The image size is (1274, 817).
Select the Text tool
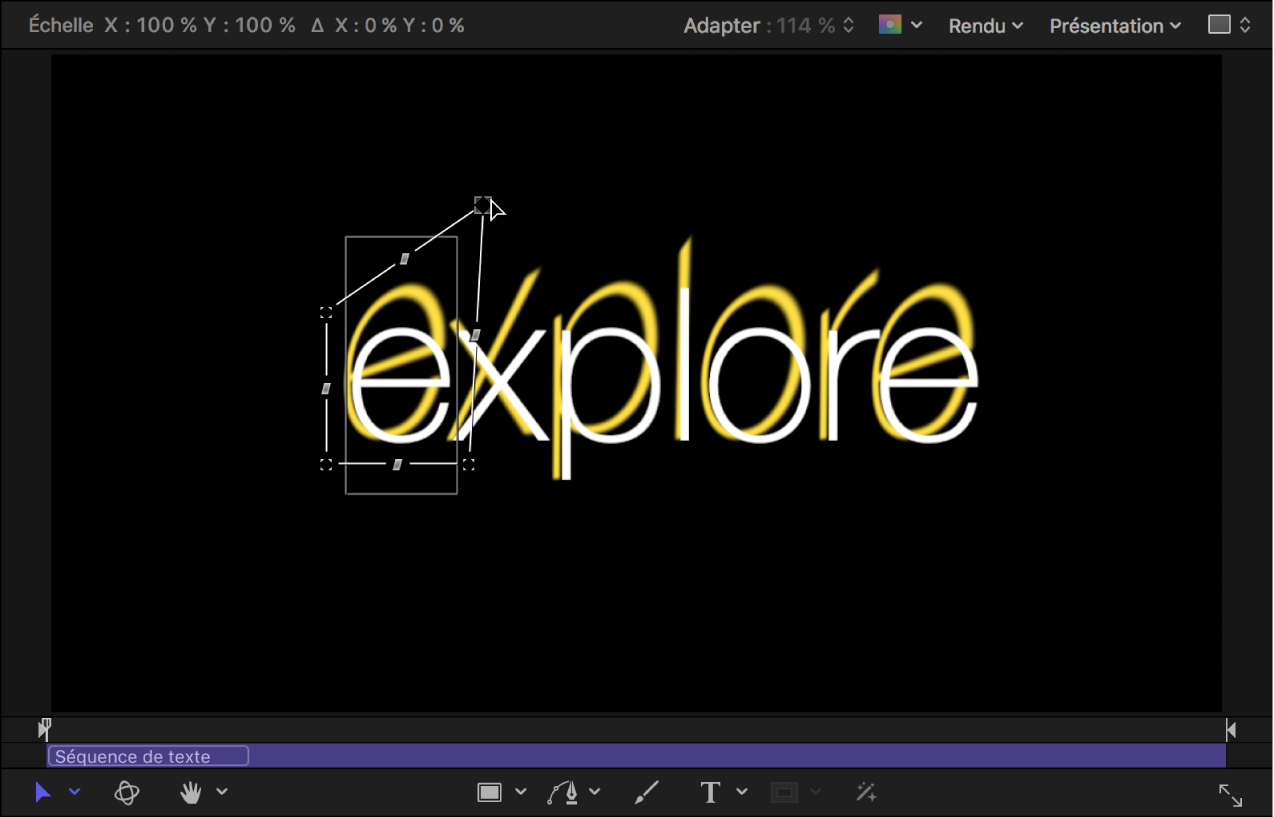tap(711, 792)
